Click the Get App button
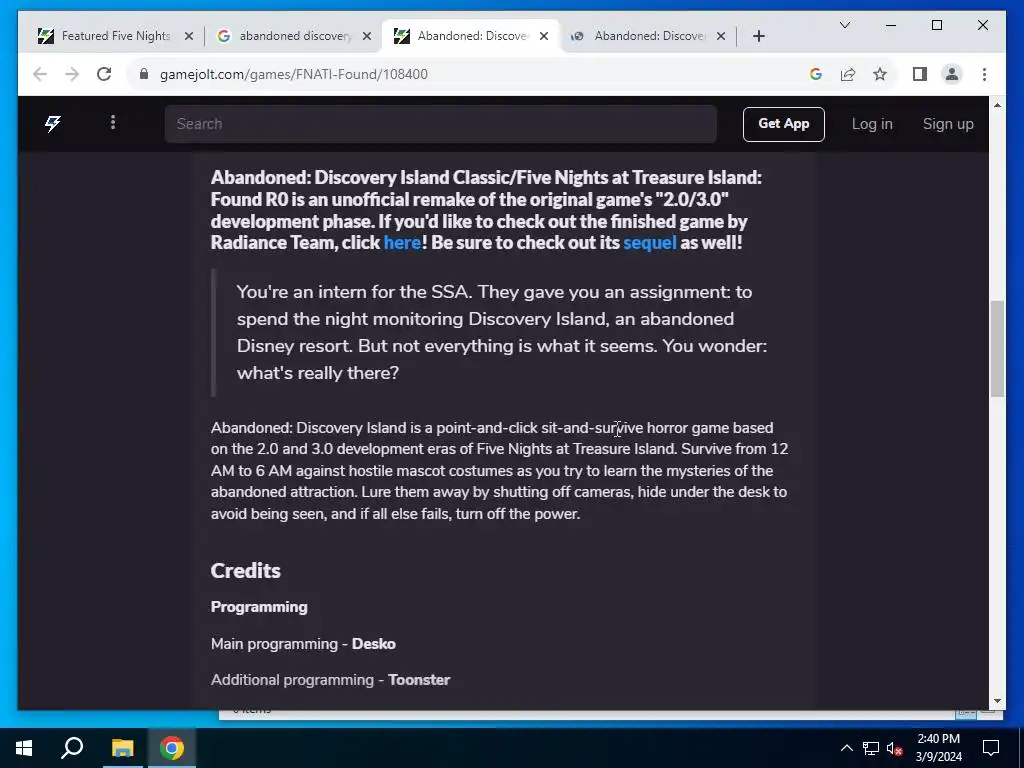 tap(784, 124)
